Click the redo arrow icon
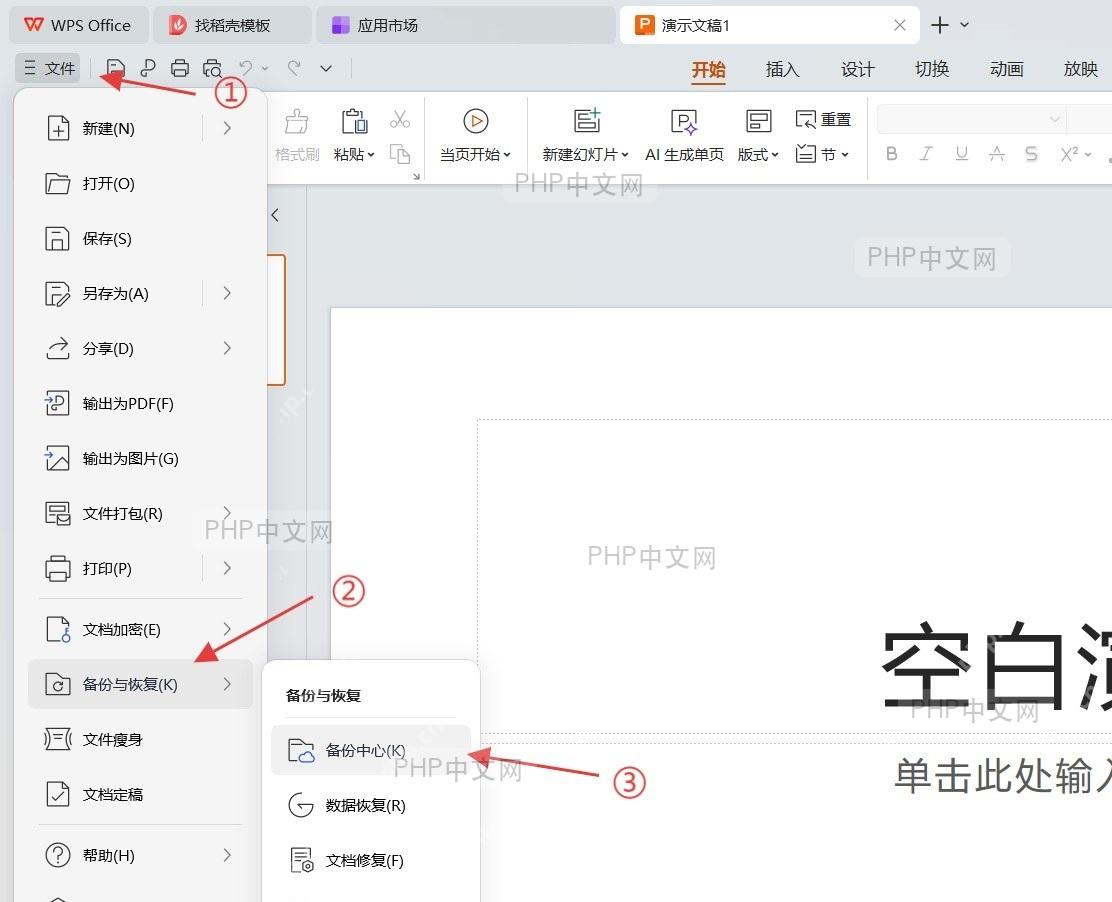 [x=294, y=68]
